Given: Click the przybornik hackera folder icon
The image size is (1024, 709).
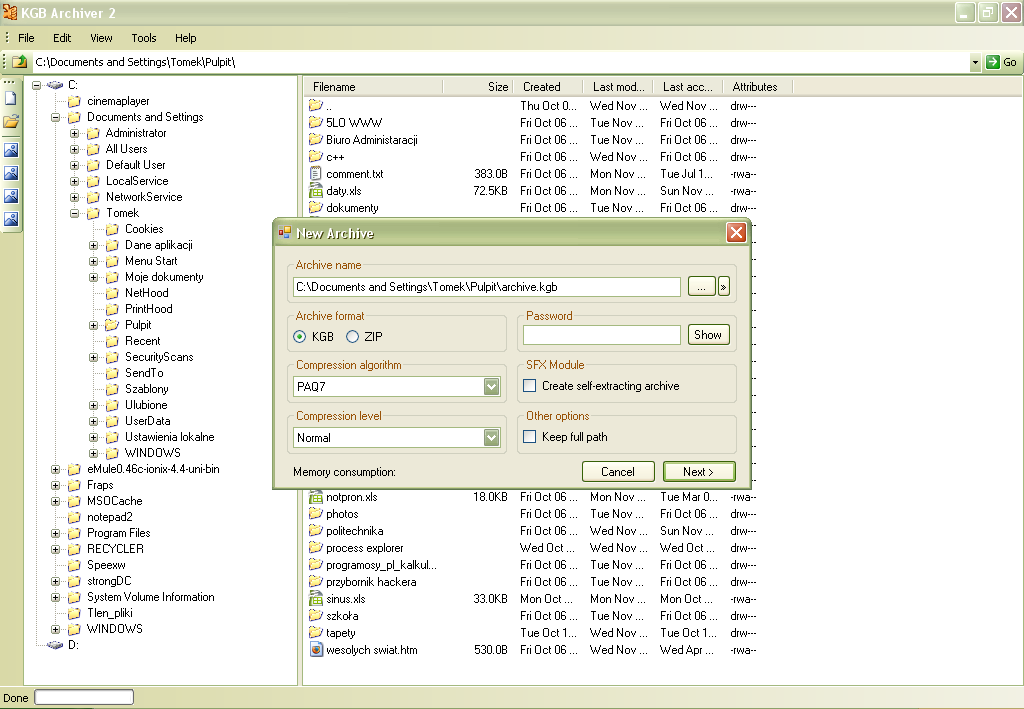Looking at the screenshot, I should (x=316, y=582).
